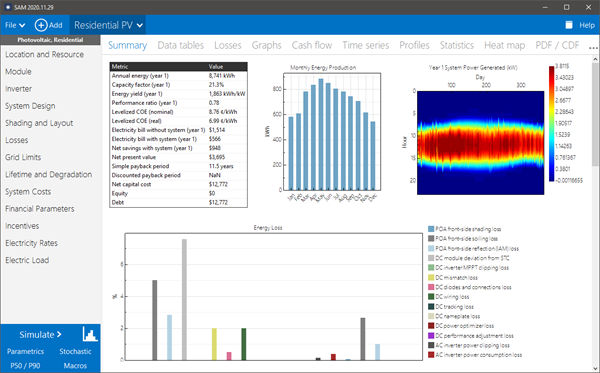Open the Inverter page

(18, 89)
